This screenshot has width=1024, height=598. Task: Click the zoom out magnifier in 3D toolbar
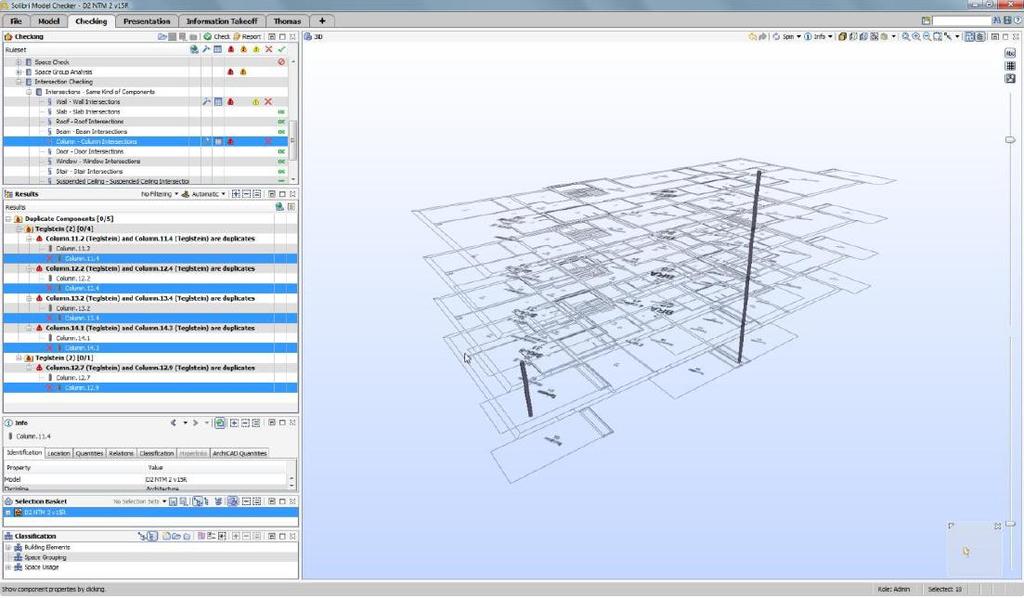pos(927,37)
